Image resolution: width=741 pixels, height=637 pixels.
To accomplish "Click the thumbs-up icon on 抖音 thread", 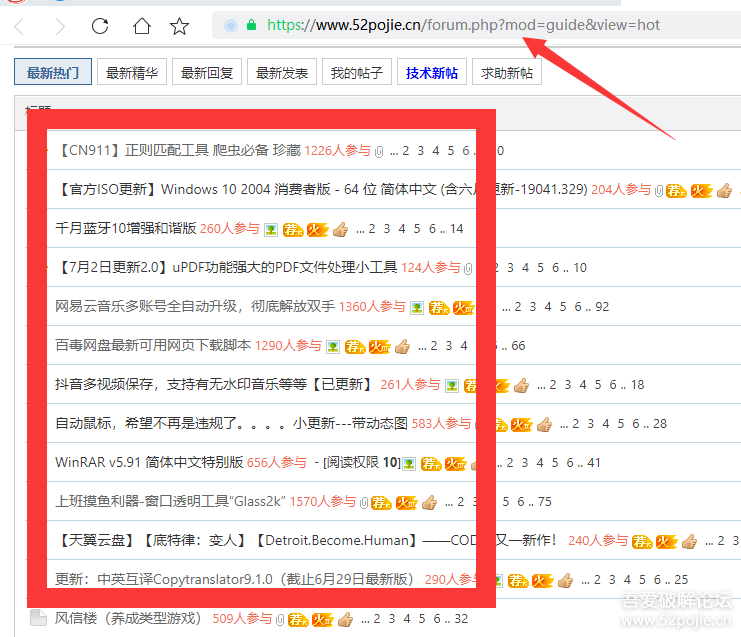I will [522, 386].
